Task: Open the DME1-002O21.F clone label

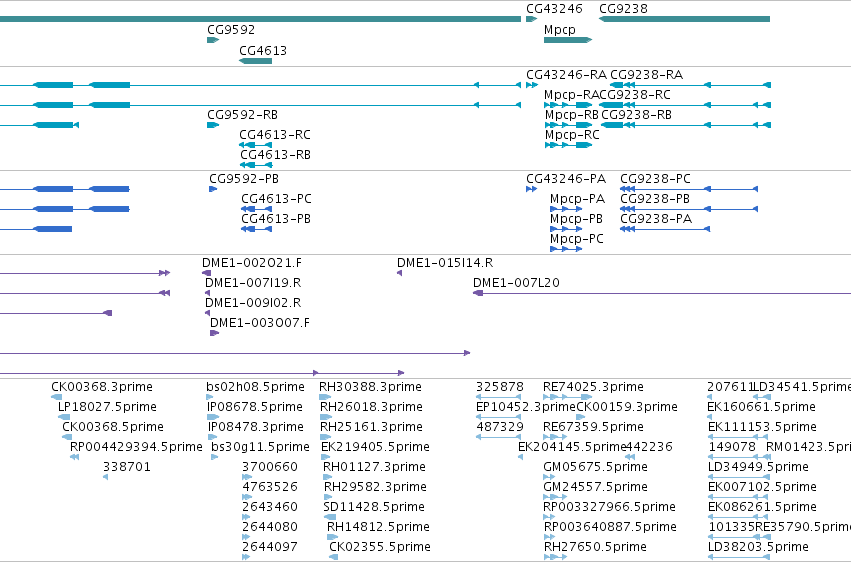Action: [252, 263]
